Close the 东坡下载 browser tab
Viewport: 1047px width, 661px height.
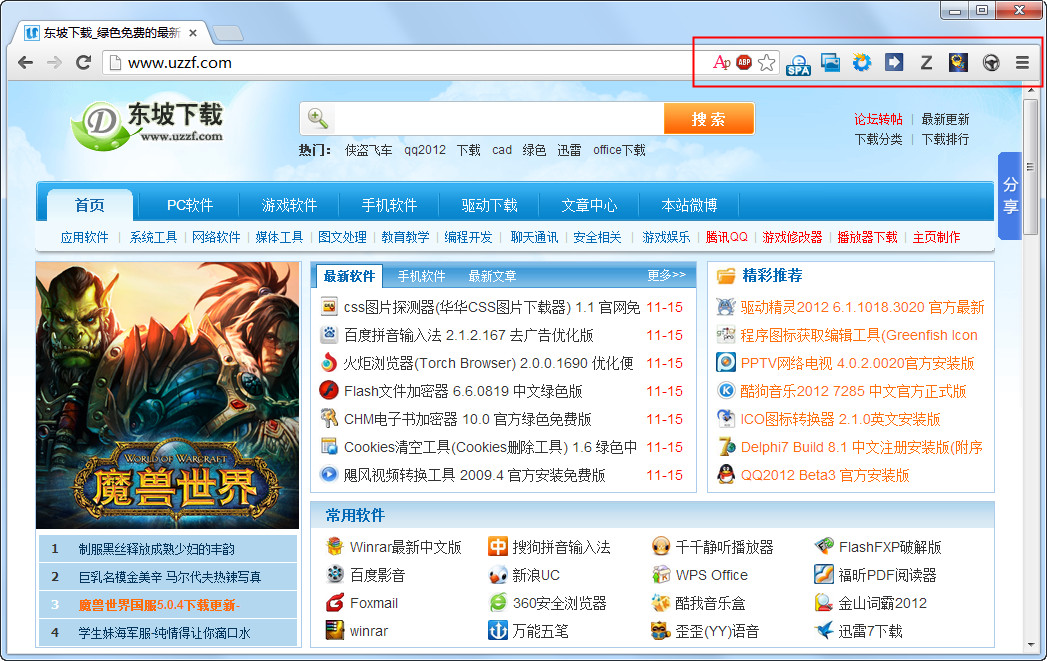click(x=193, y=33)
